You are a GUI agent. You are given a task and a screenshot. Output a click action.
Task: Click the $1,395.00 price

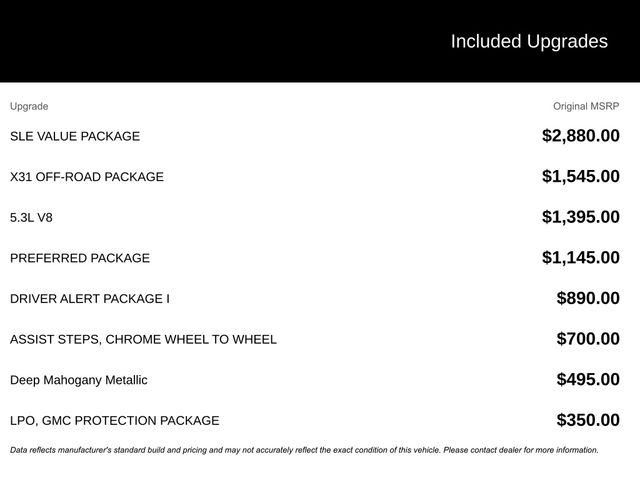(580, 217)
